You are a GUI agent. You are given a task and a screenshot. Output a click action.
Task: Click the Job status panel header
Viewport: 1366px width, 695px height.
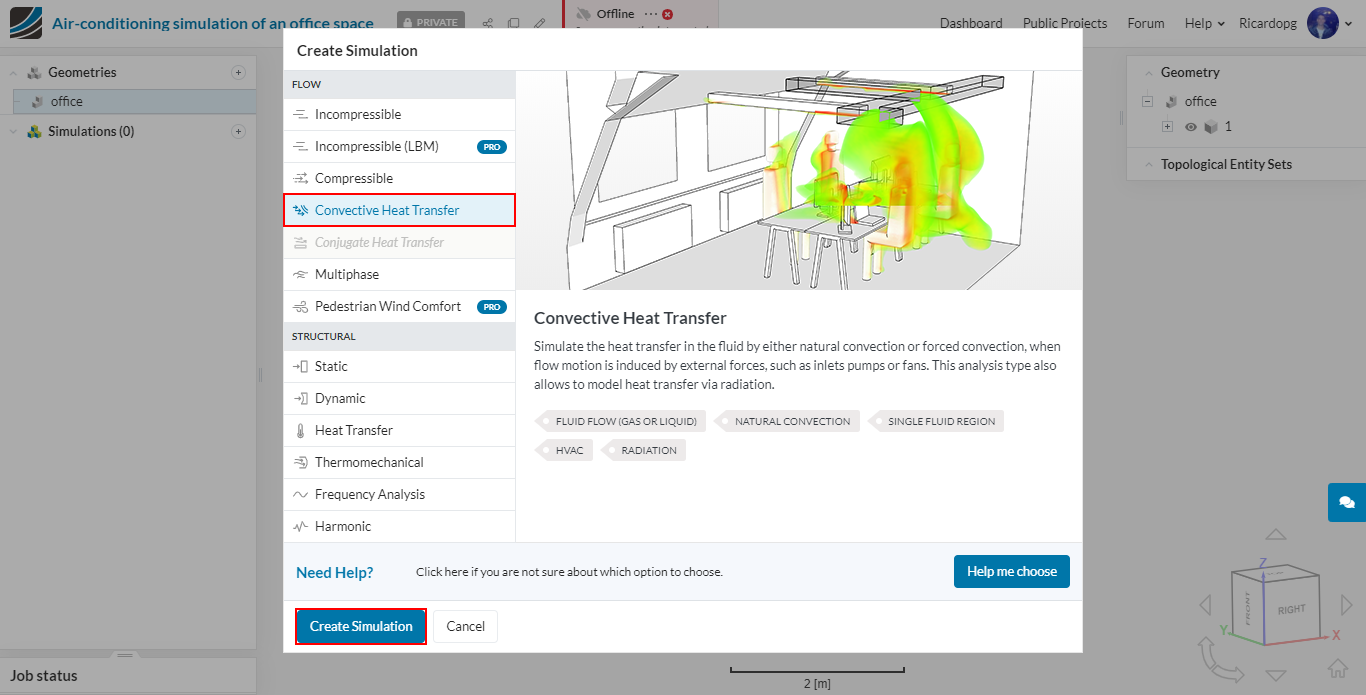[x=128, y=676]
